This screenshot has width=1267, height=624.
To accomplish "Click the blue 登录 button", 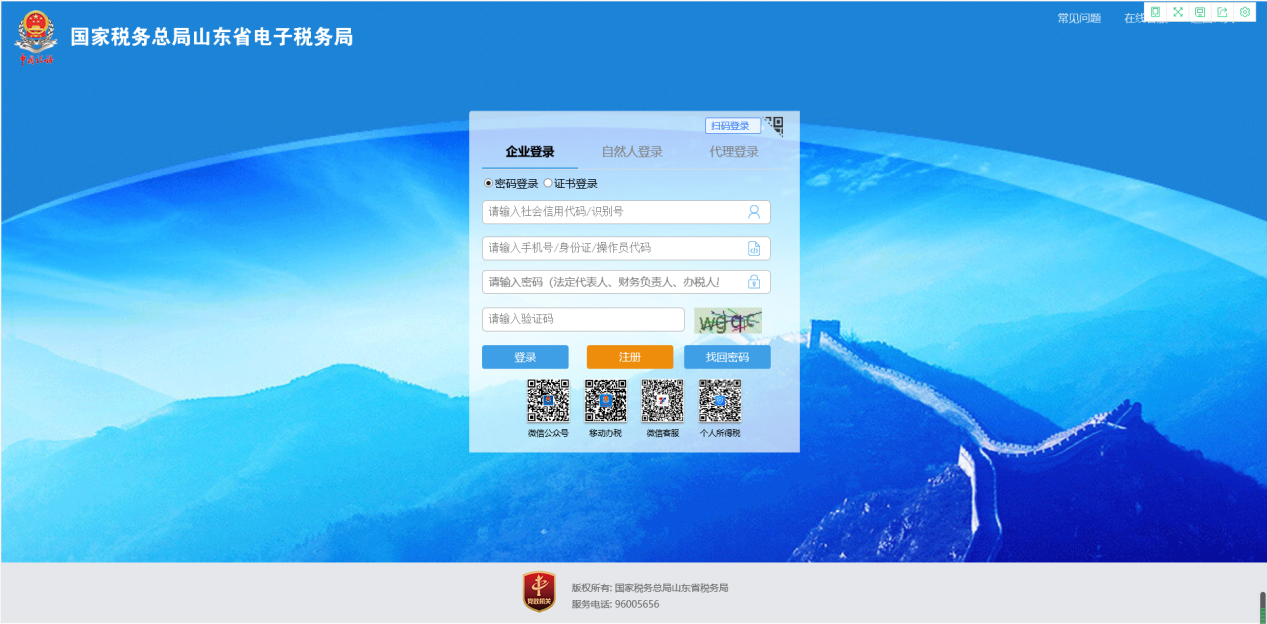I will [525, 357].
